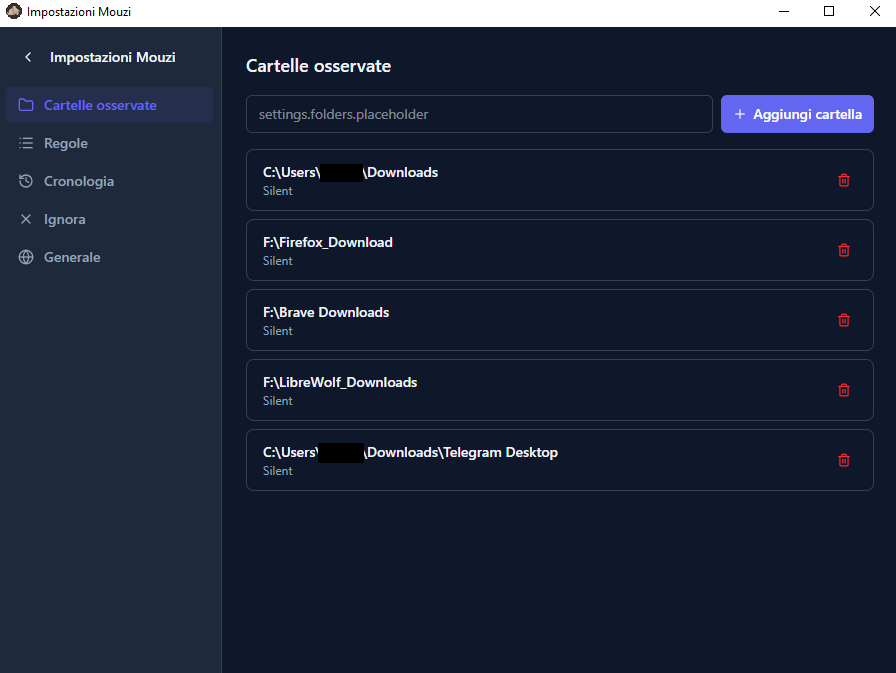Minimize the Impostazioni Mouzi window
This screenshot has height=673, width=896.
coord(784,11)
